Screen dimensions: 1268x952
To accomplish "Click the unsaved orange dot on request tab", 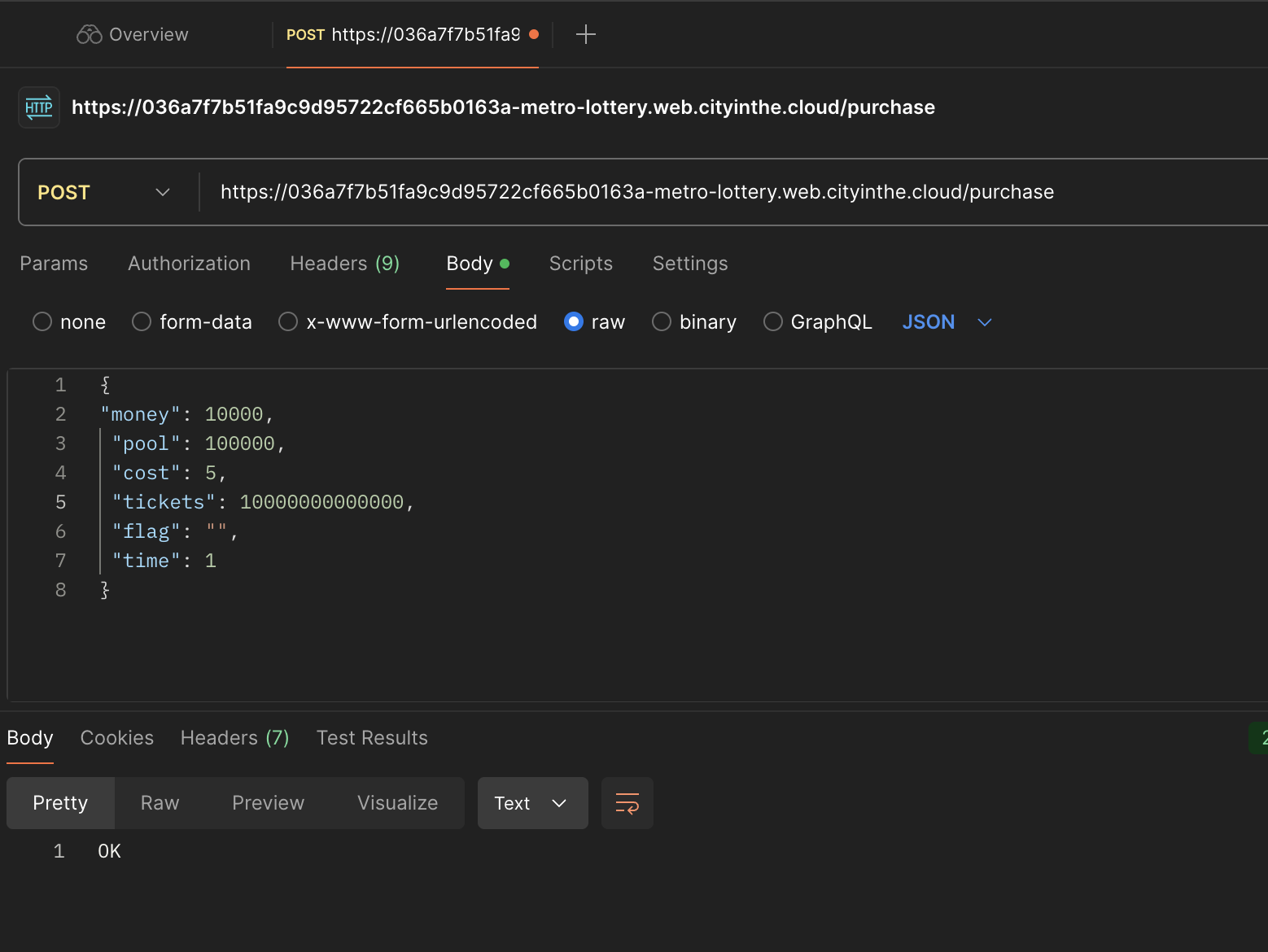I will [x=534, y=34].
